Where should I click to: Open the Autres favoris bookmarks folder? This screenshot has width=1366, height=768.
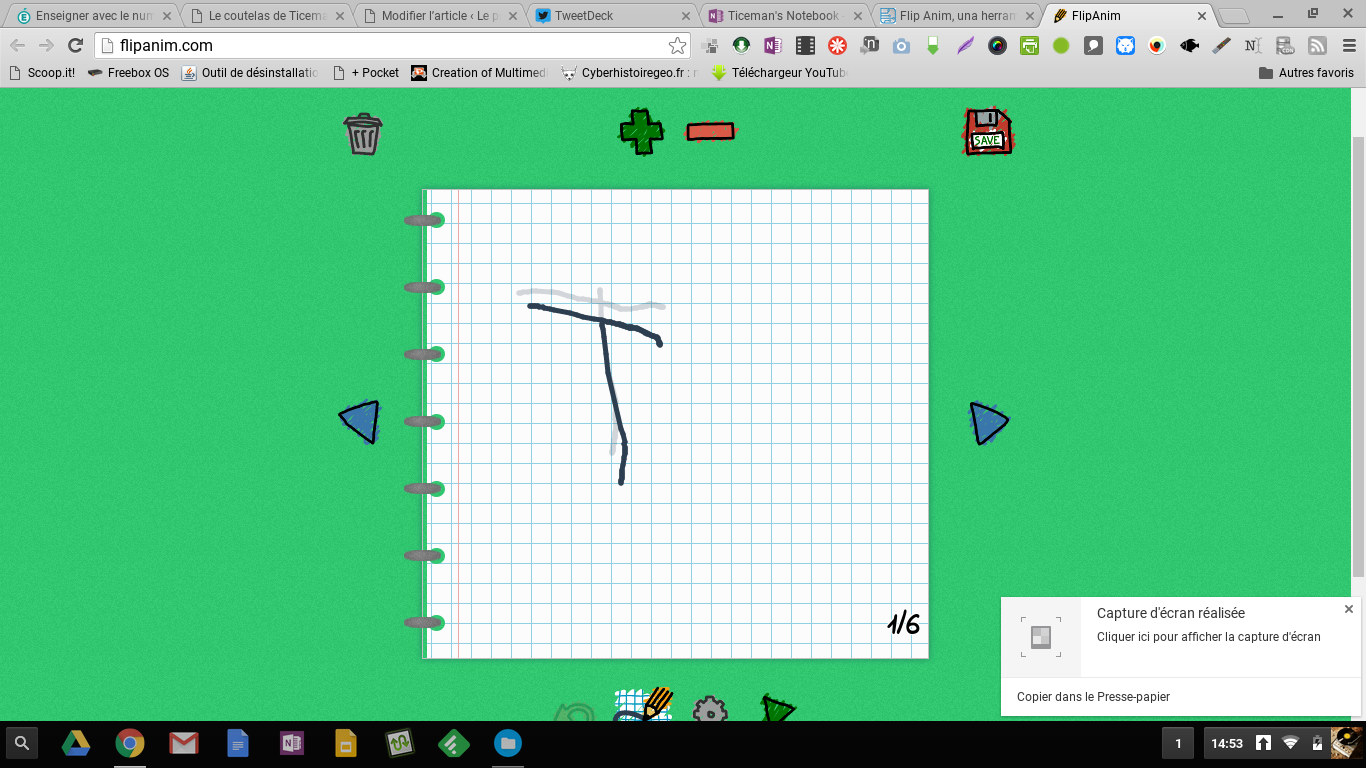[1306, 73]
